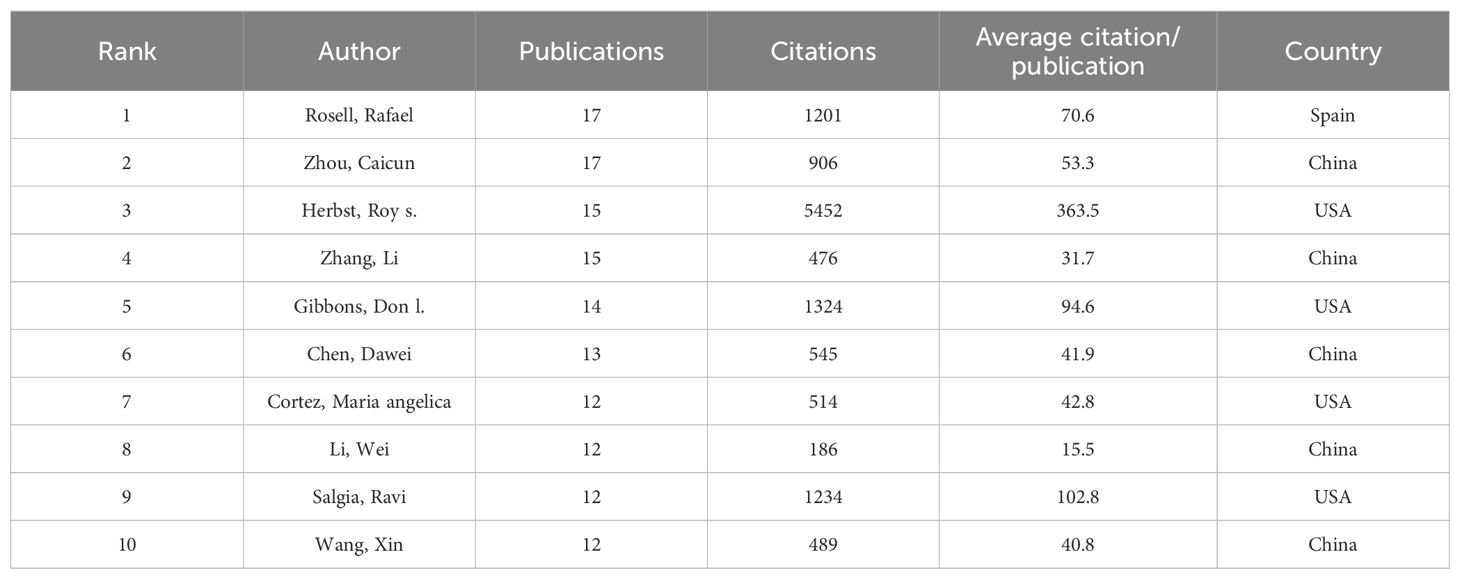The width and height of the screenshot is (1460, 579).
Task: Click the 5452 citations value
Action: (823, 211)
